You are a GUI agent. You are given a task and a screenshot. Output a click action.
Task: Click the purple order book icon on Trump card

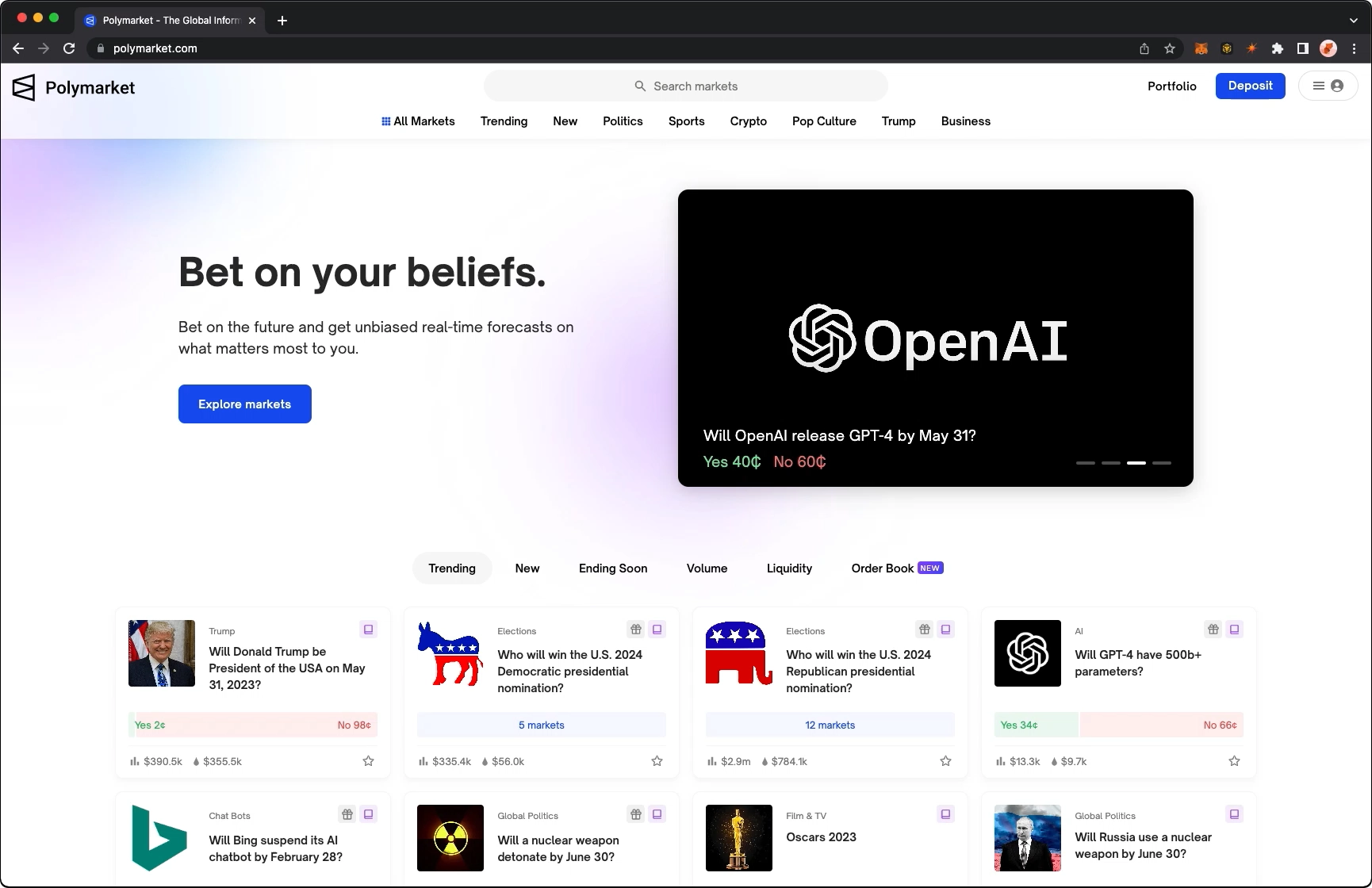point(368,630)
